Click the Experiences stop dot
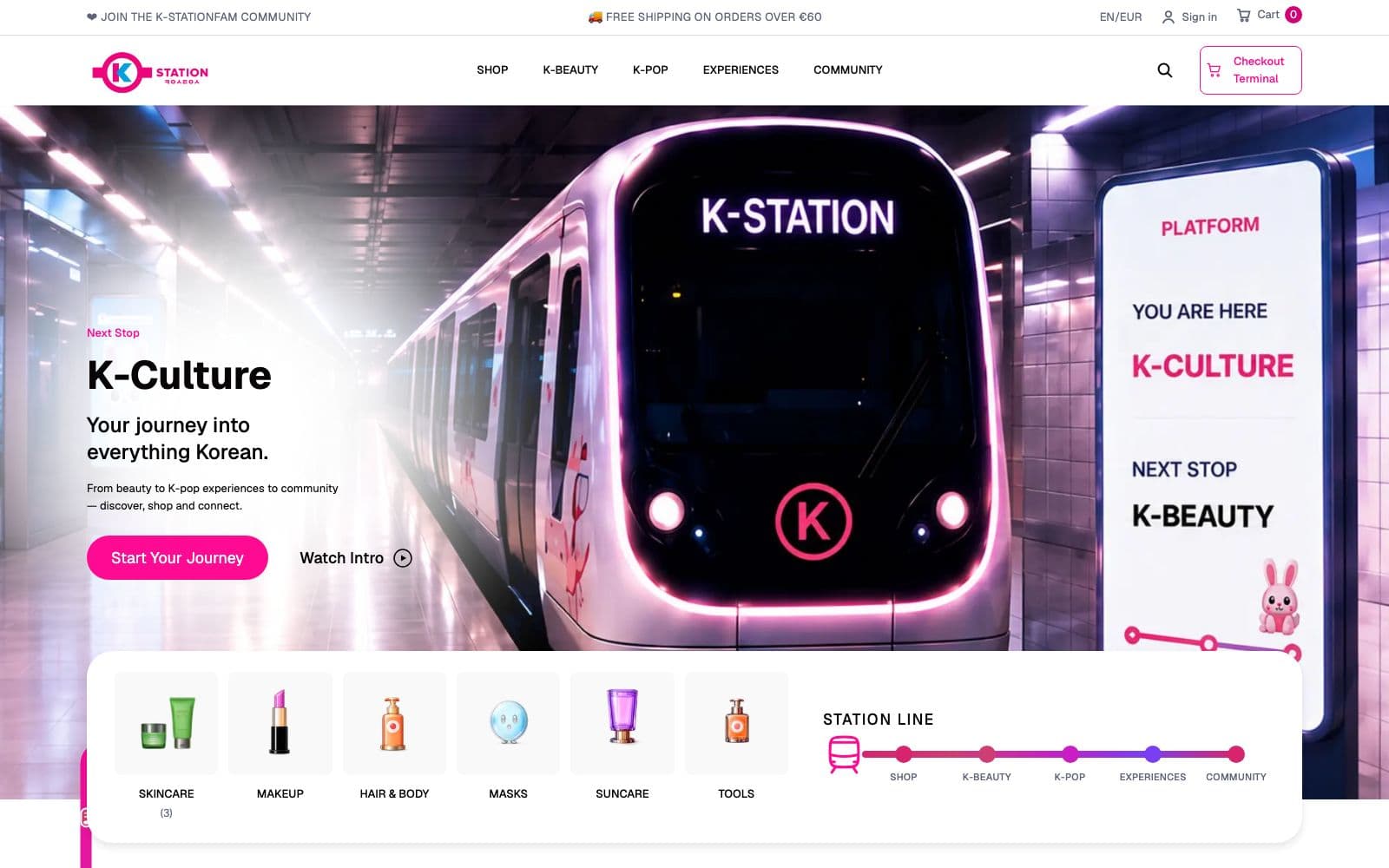This screenshot has width=1389, height=868. (x=1153, y=754)
